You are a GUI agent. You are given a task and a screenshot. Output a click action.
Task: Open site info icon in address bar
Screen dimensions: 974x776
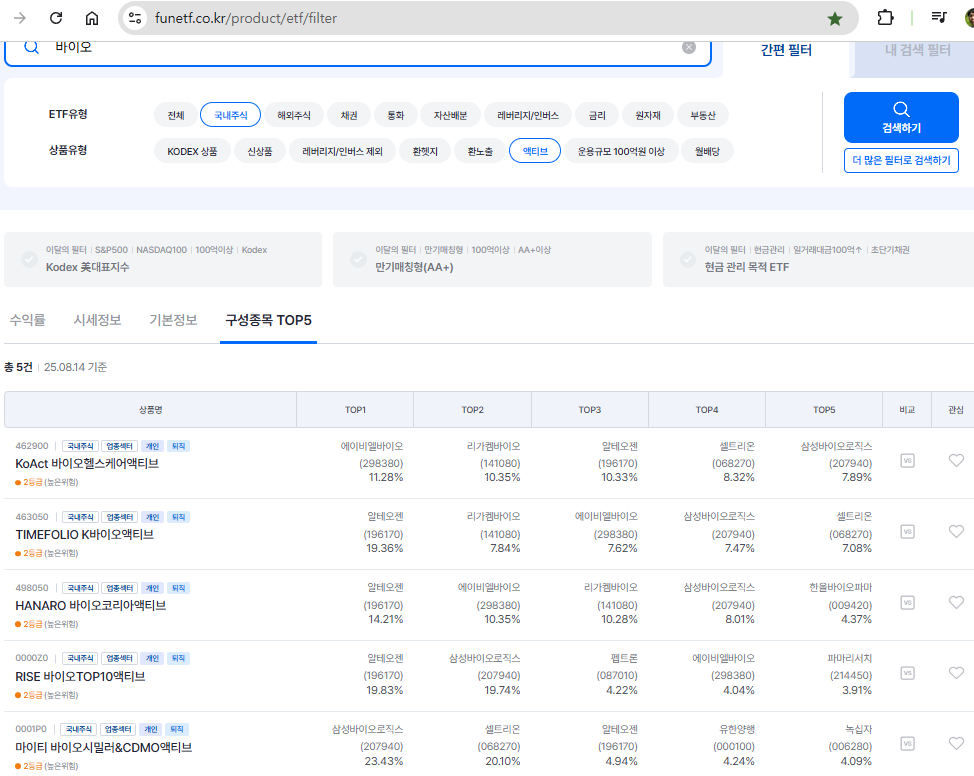pos(135,18)
